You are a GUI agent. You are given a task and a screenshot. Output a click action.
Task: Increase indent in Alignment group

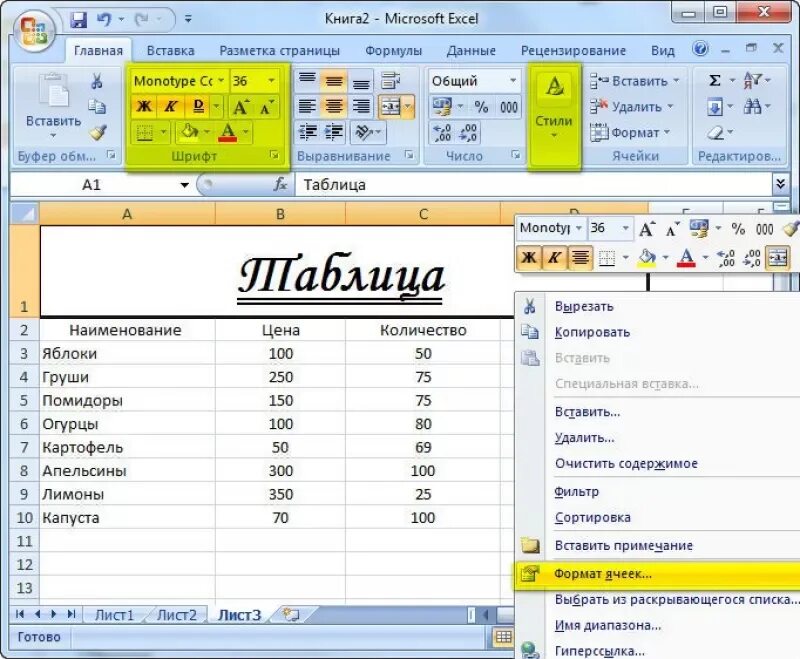[x=334, y=132]
